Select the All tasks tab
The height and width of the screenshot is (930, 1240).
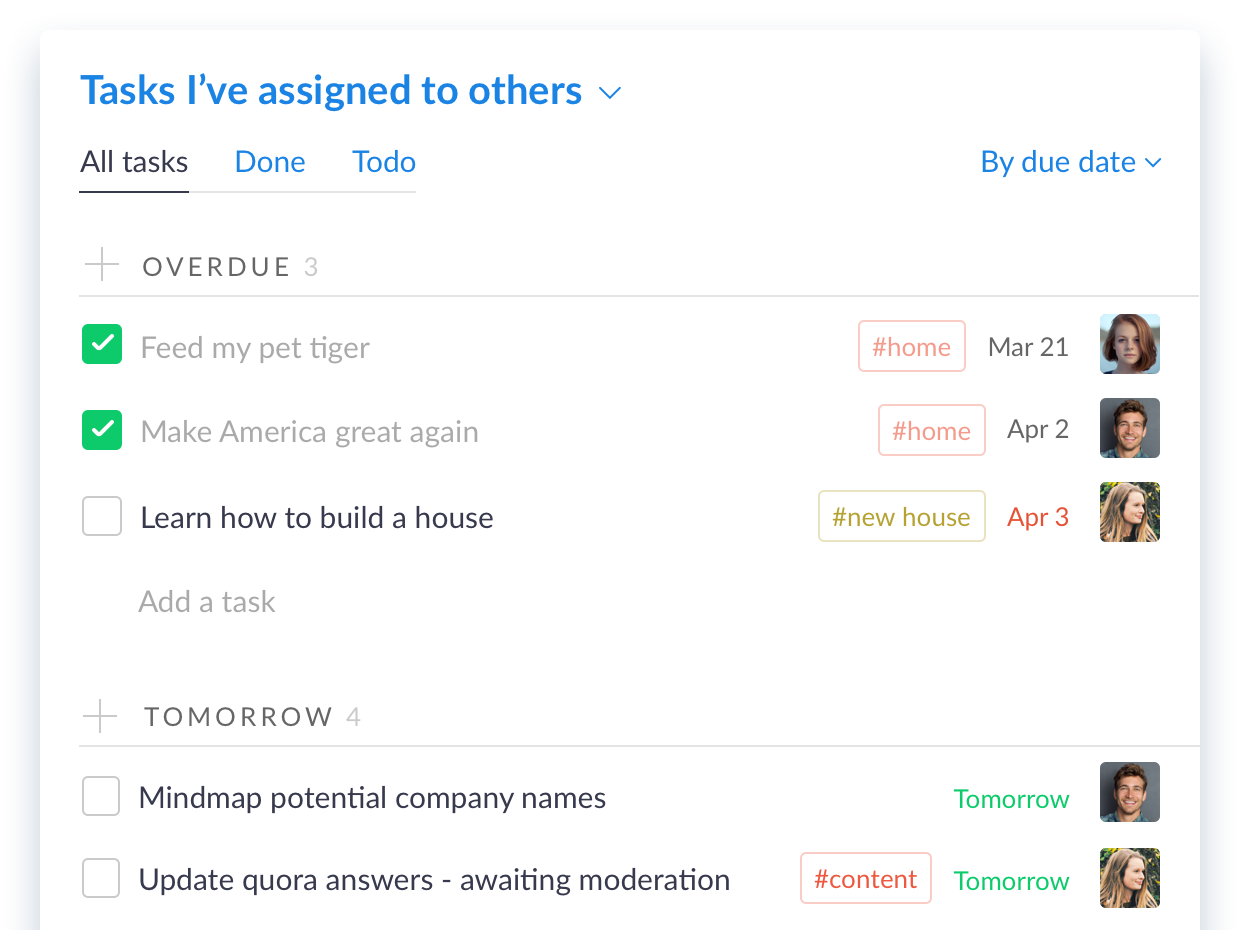tap(134, 162)
